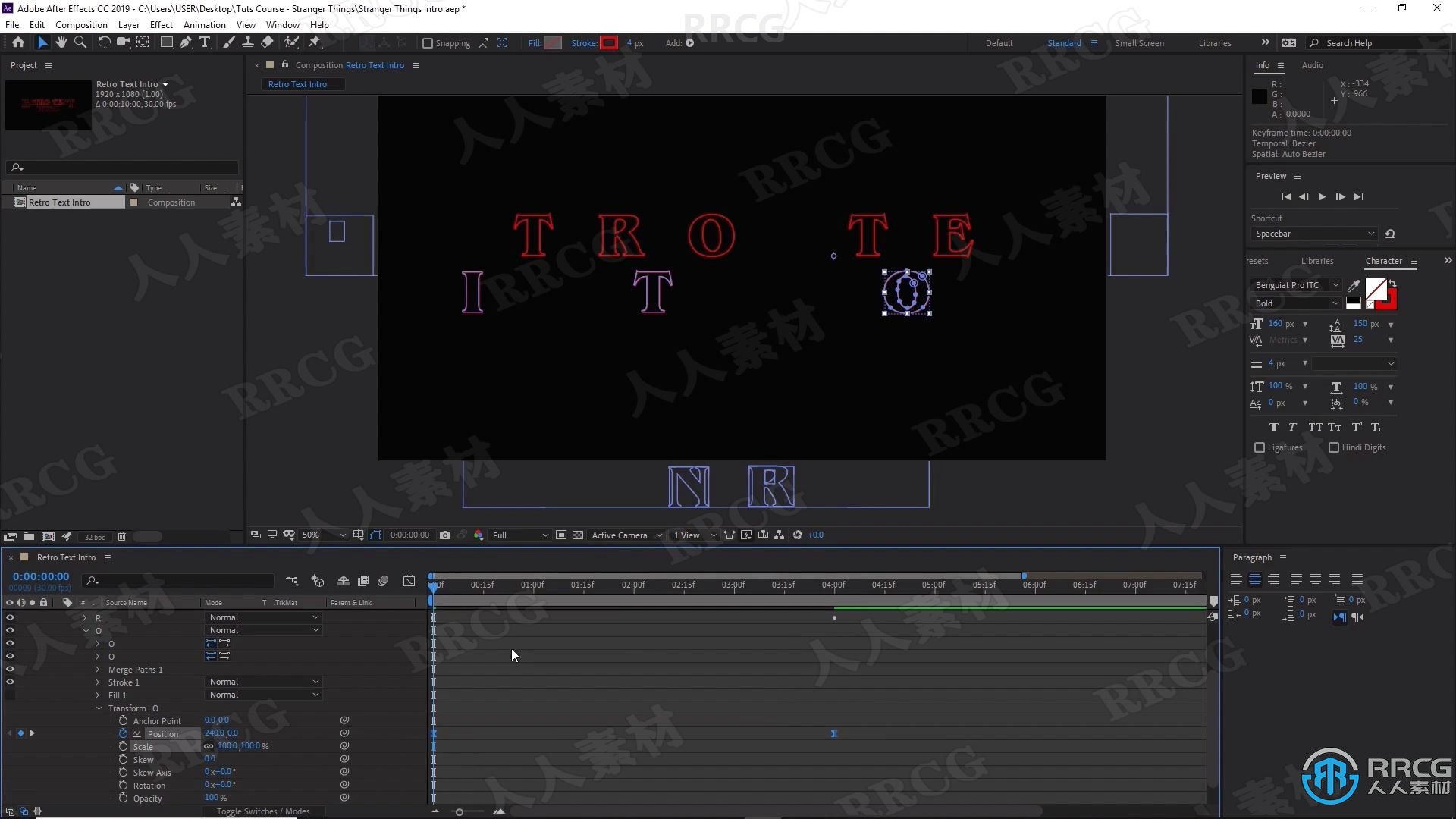Image resolution: width=1456 pixels, height=819 pixels.
Task: Click Toggle Switches / Modes button
Action: click(263, 811)
